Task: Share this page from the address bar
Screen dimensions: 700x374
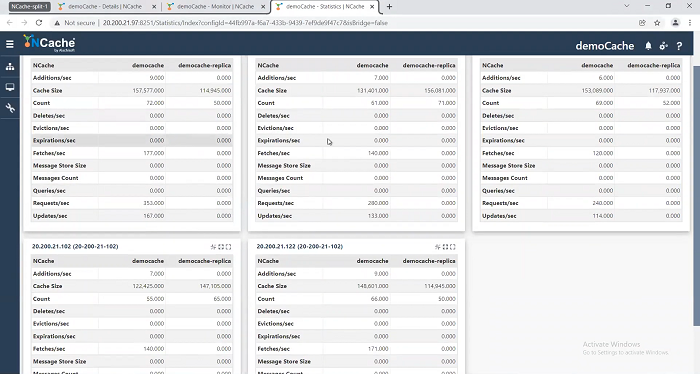Action: 642,23
